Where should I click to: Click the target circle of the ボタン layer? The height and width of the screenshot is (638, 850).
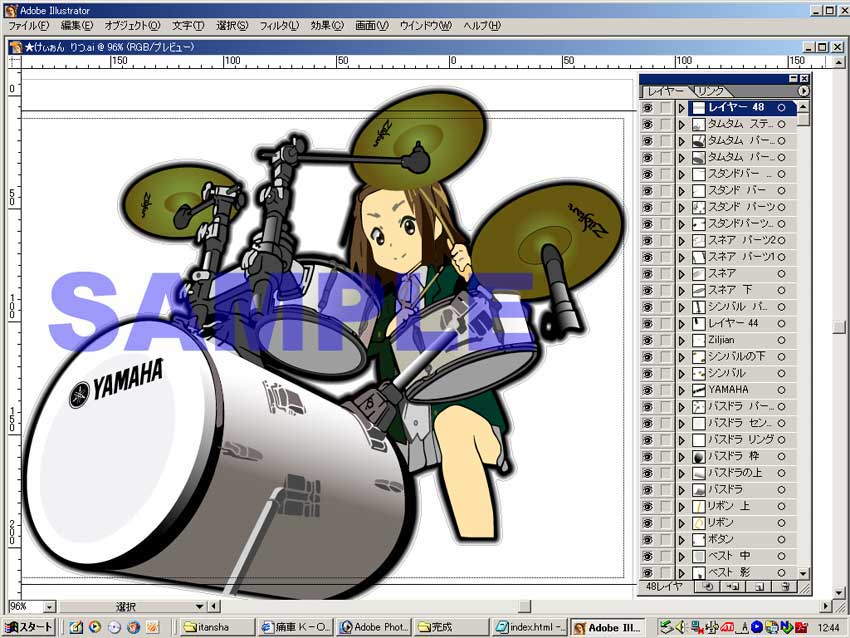click(781, 539)
